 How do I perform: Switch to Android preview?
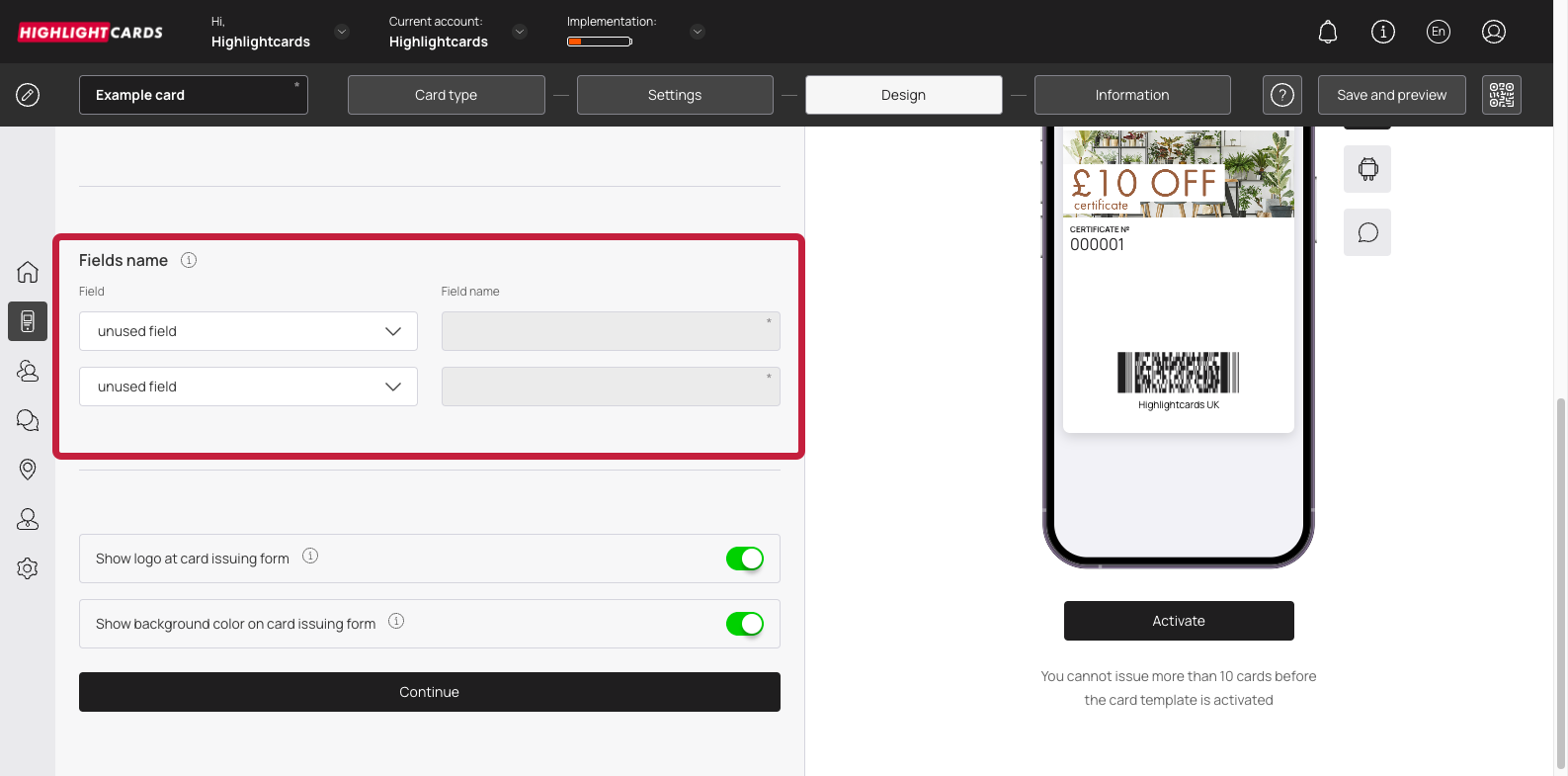(1367, 169)
